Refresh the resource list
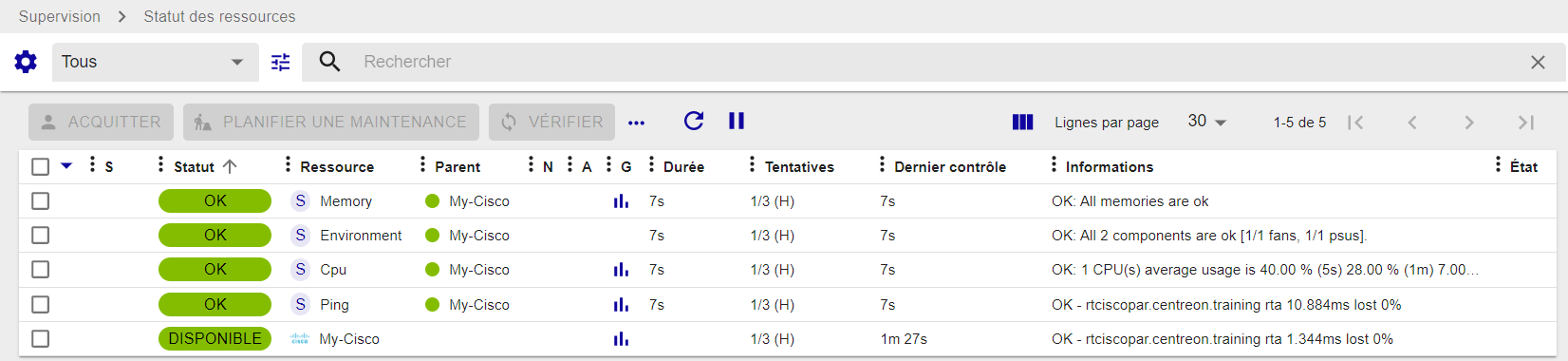 coord(694,121)
